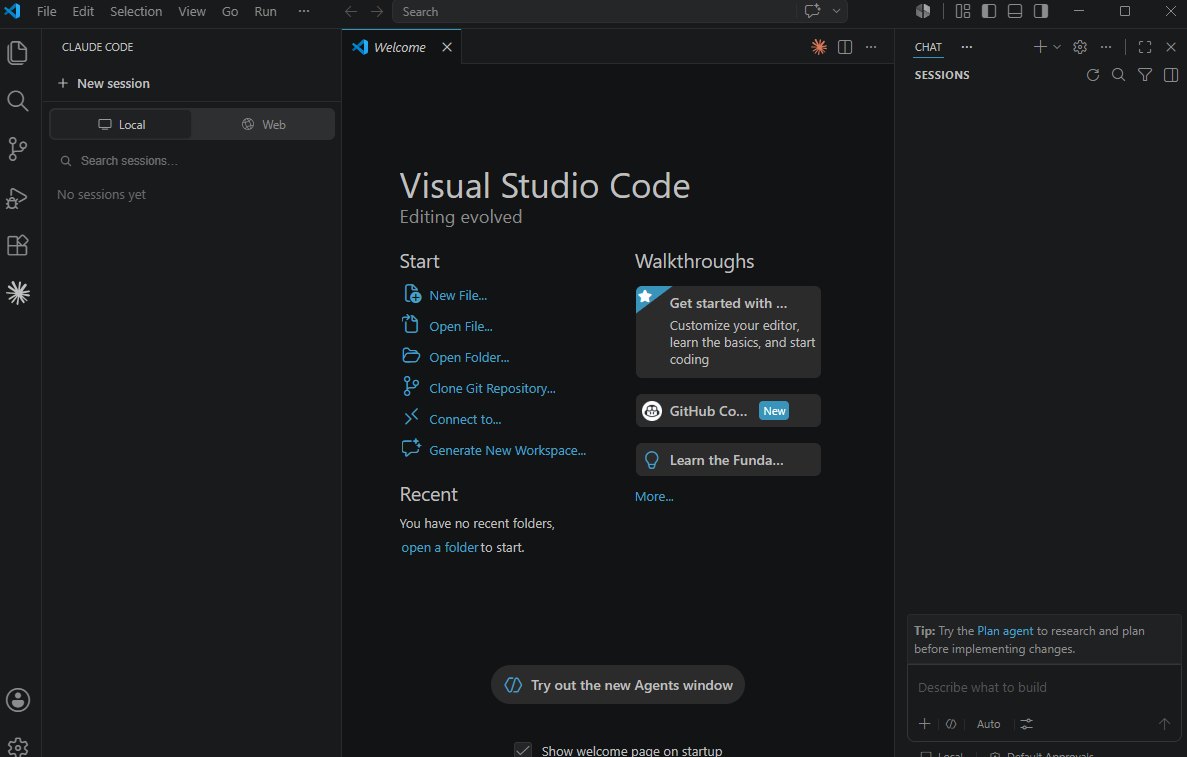
Task: Open chat panel More Actions ellipsis
Action: coord(1106,47)
